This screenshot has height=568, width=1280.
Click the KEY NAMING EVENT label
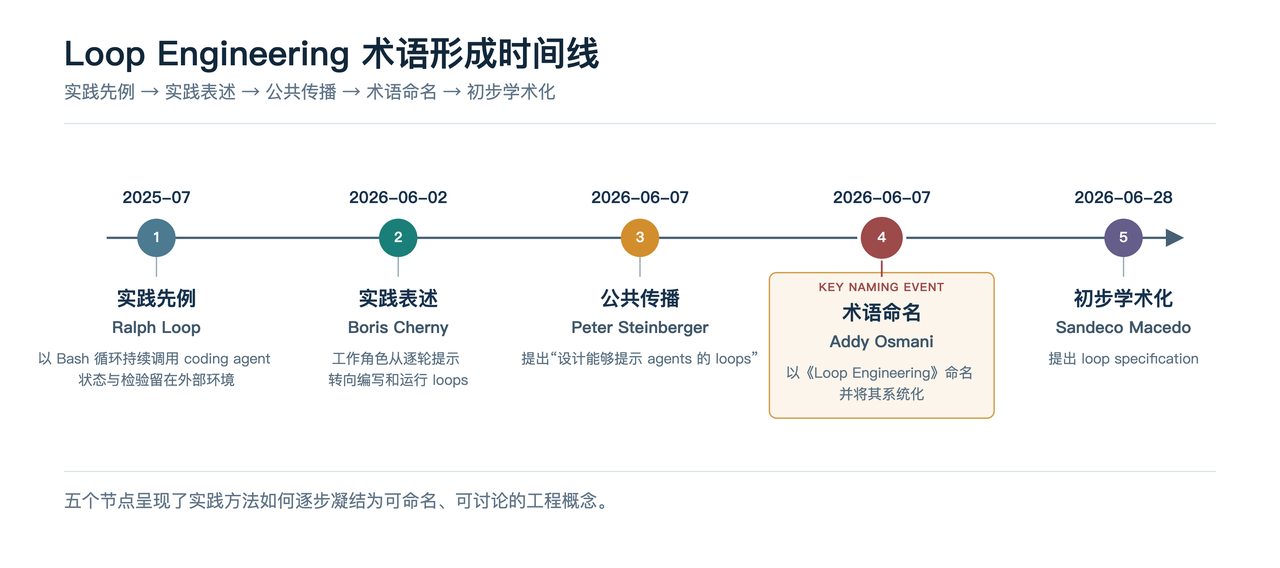pos(882,287)
